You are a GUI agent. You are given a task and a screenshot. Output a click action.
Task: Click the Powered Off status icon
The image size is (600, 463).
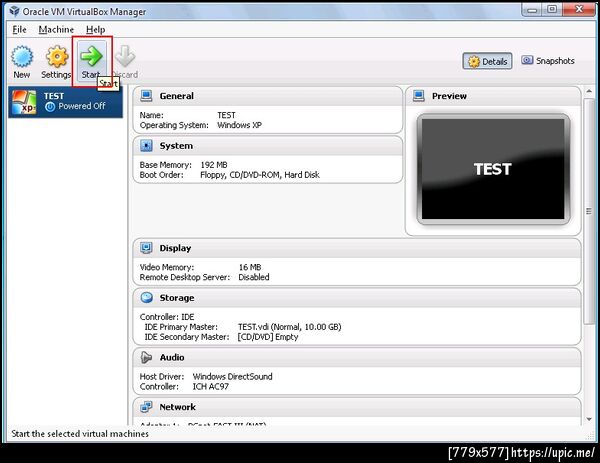coord(50,107)
